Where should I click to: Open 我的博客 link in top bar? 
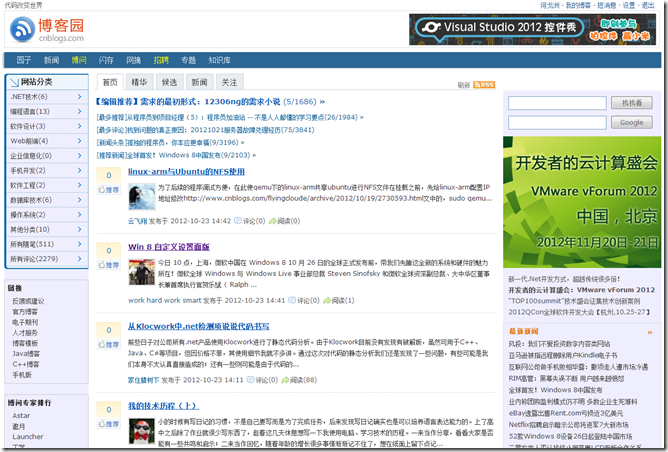(x=578, y=5)
